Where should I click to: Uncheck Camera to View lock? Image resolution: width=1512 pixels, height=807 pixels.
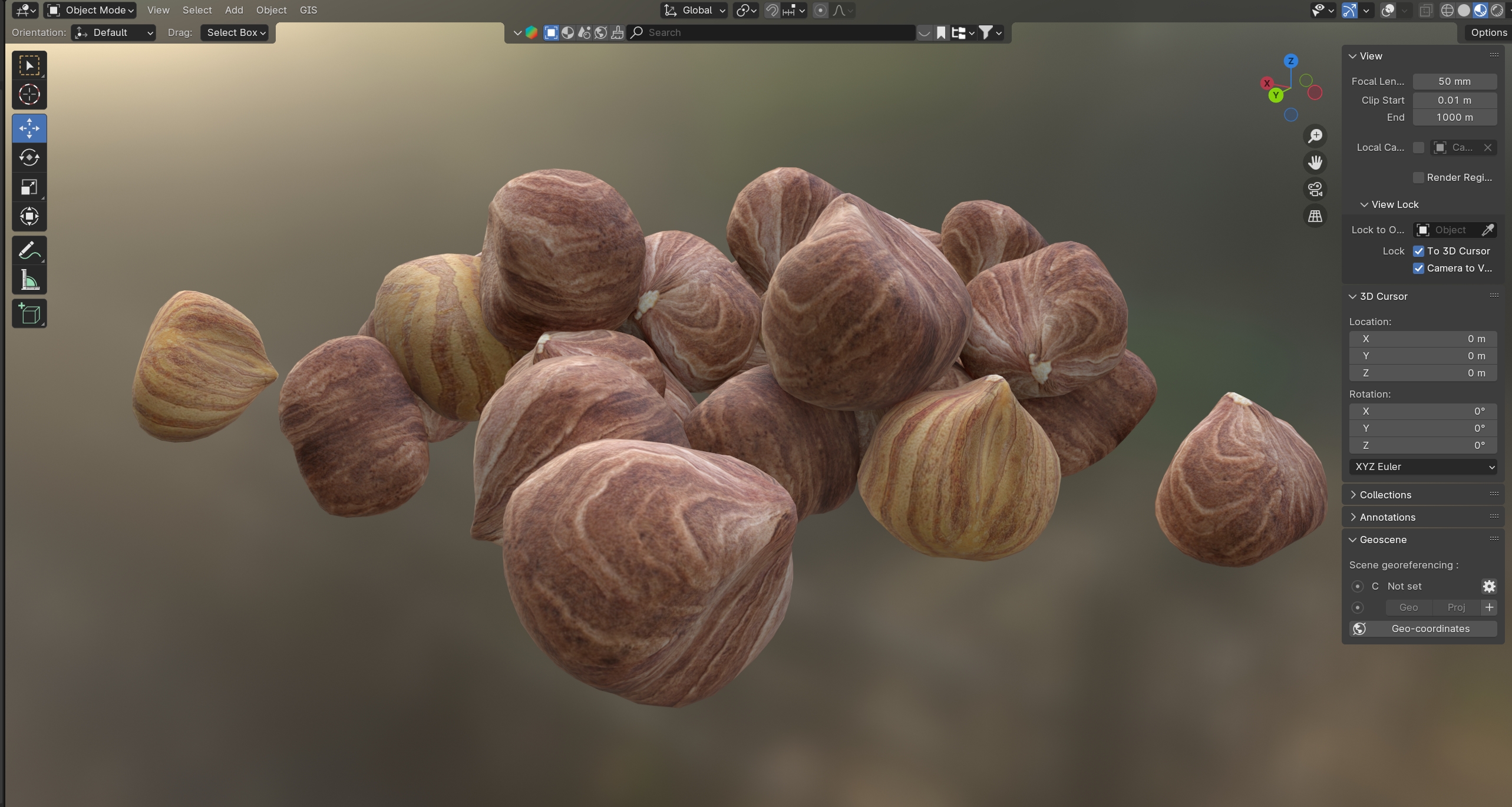[1419, 269]
